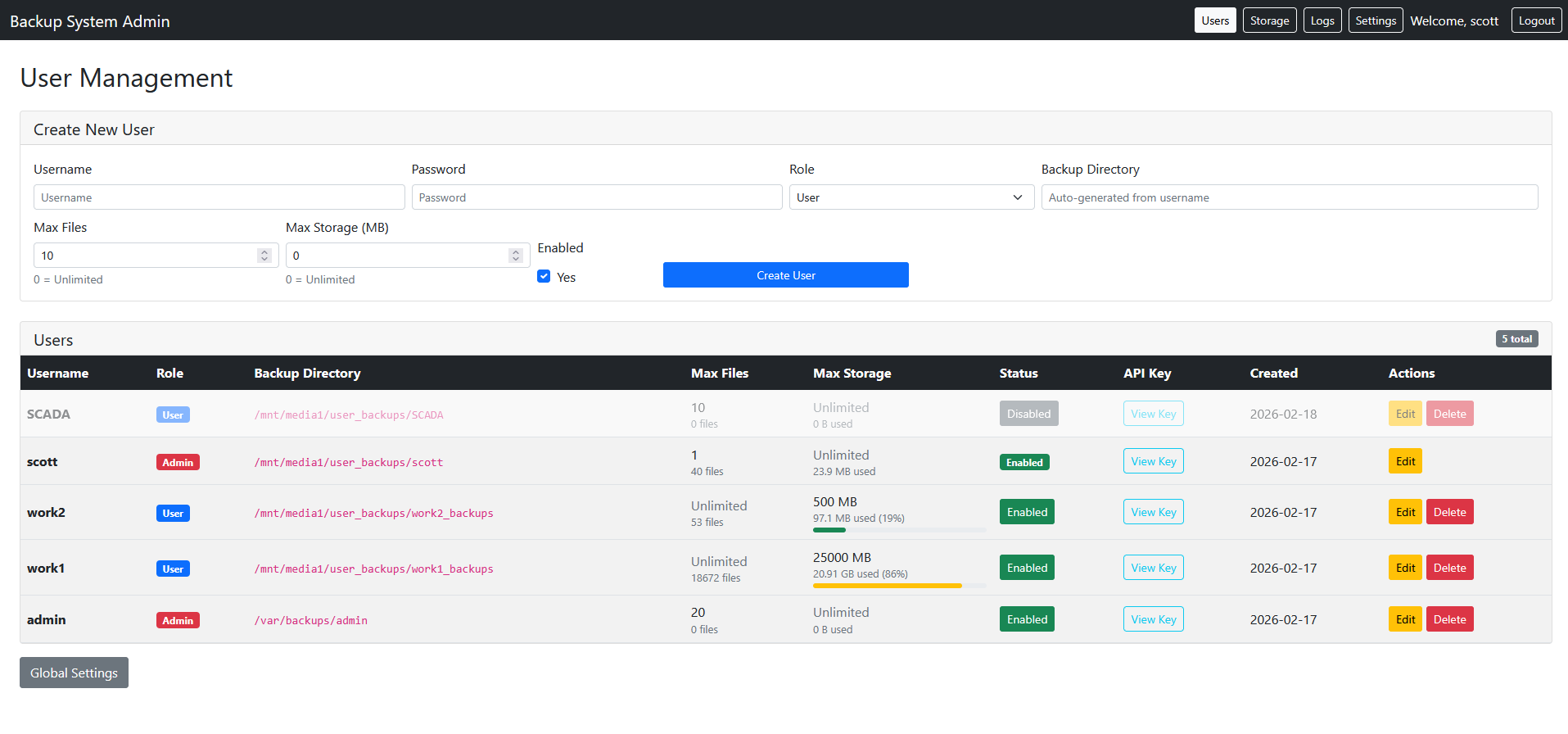View API key for work2 user

[1153, 512]
